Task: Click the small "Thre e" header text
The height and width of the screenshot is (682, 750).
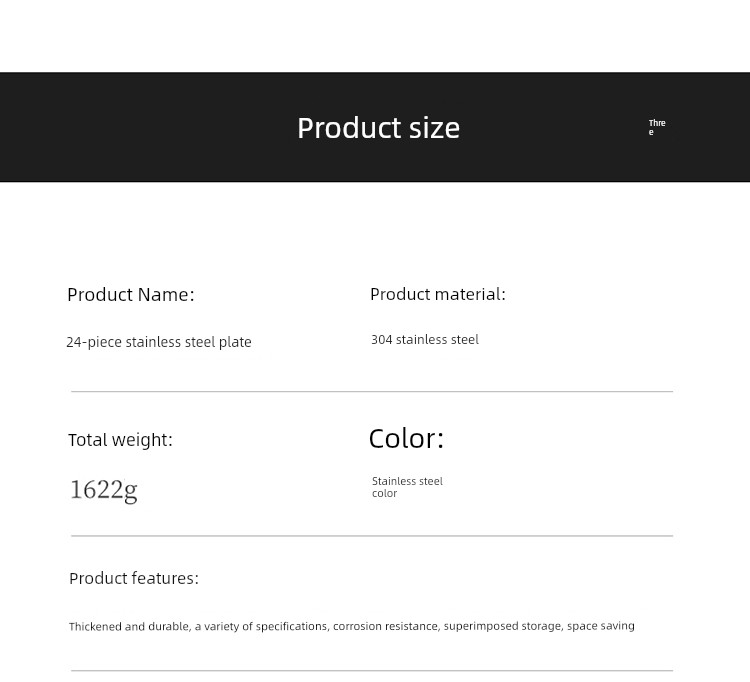Action: (x=656, y=127)
